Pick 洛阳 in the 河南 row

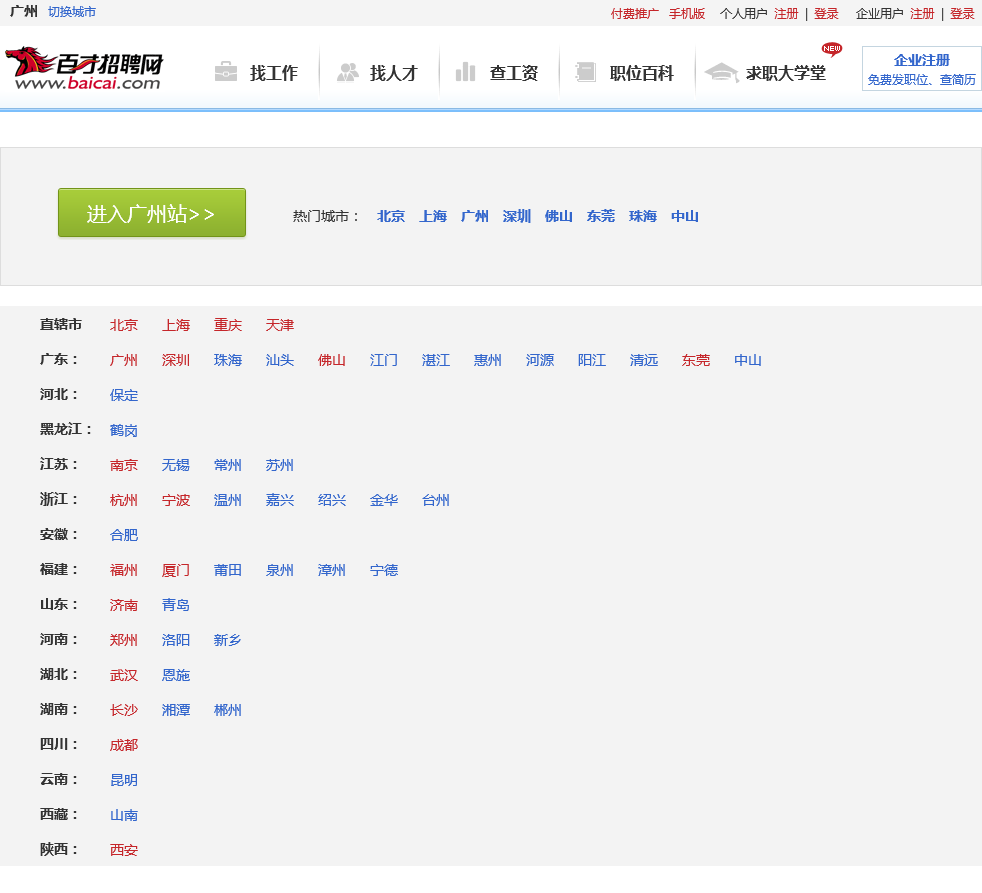[175, 640]
